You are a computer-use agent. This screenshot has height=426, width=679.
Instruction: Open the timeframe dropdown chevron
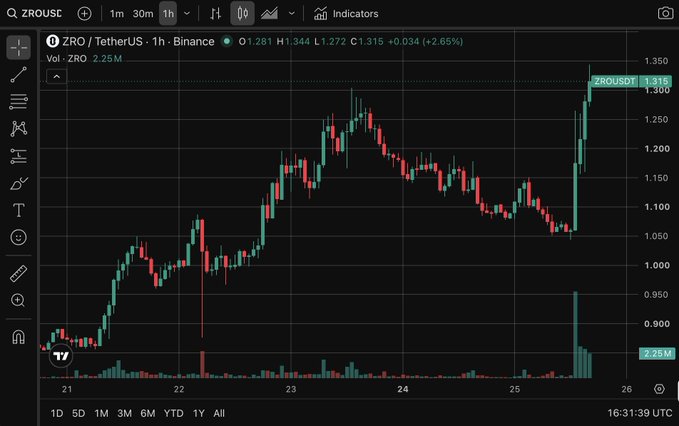tap(187, 13)
